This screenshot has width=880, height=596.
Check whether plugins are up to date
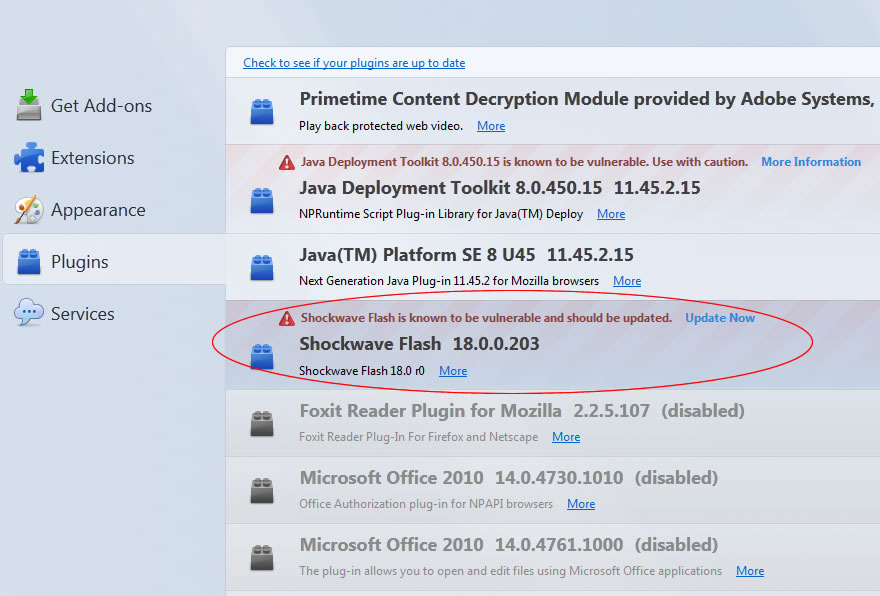coord(354,63)
